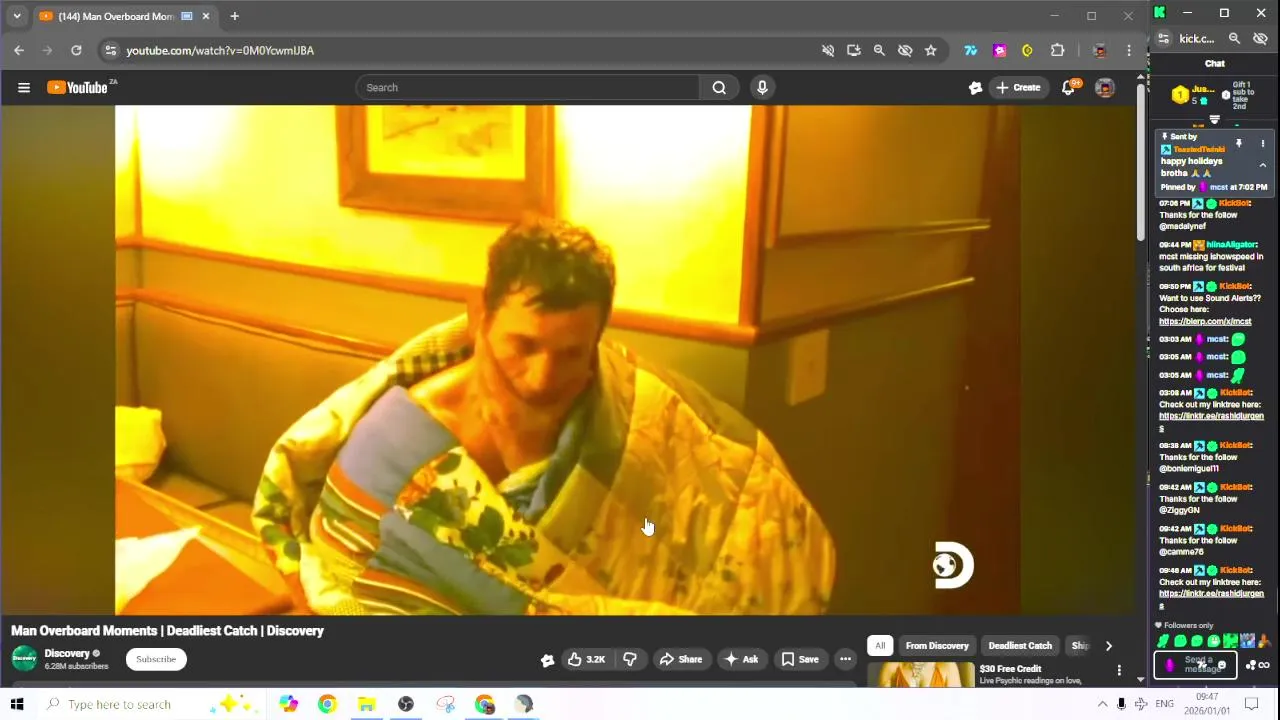
Task: Open the Chrome tab search dropdown
Action: coord(16,16)
